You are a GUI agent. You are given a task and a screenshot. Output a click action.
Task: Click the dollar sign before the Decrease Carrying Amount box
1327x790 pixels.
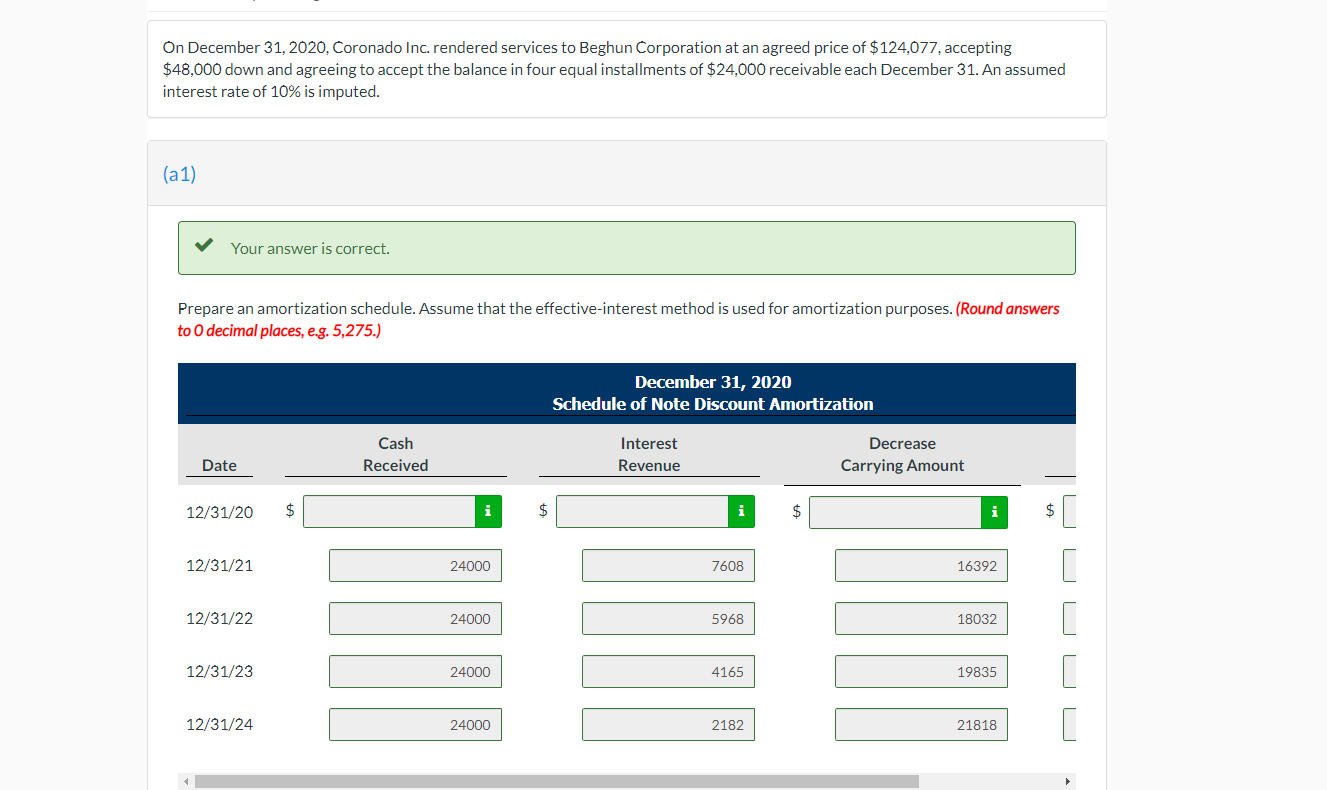[x=796, y=511]
